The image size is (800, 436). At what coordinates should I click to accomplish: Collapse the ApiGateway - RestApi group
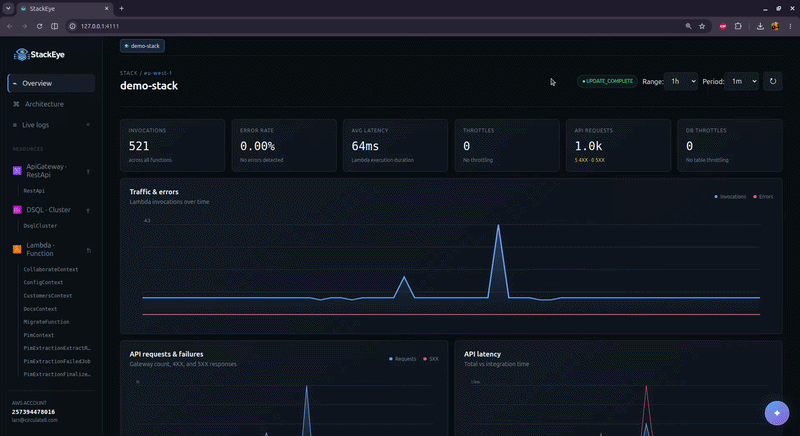(x=88, y=171)
